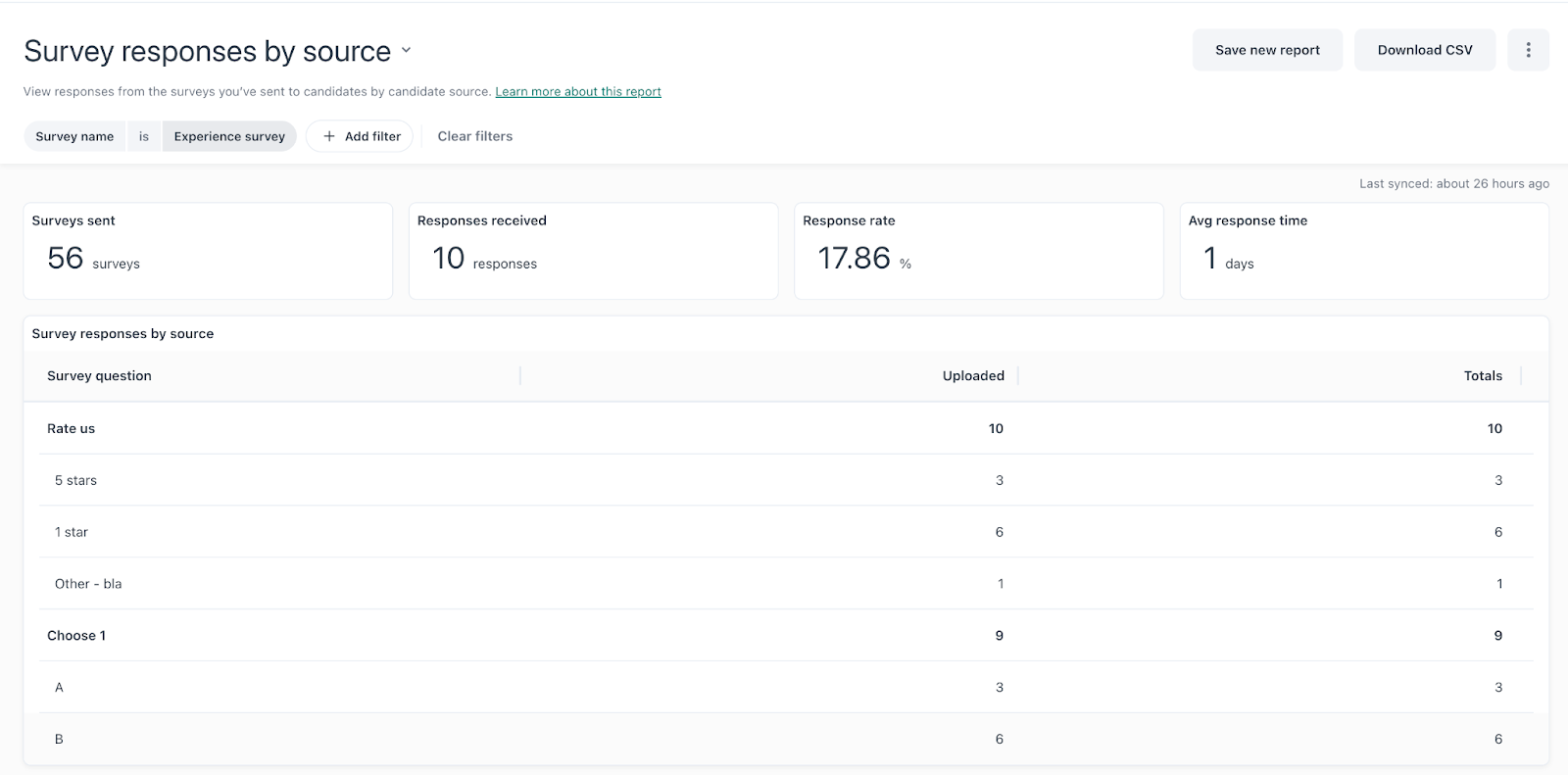The image size is (1568, 775).
Task: Click the plus icon in Add filter
Action: pos(329,136)
